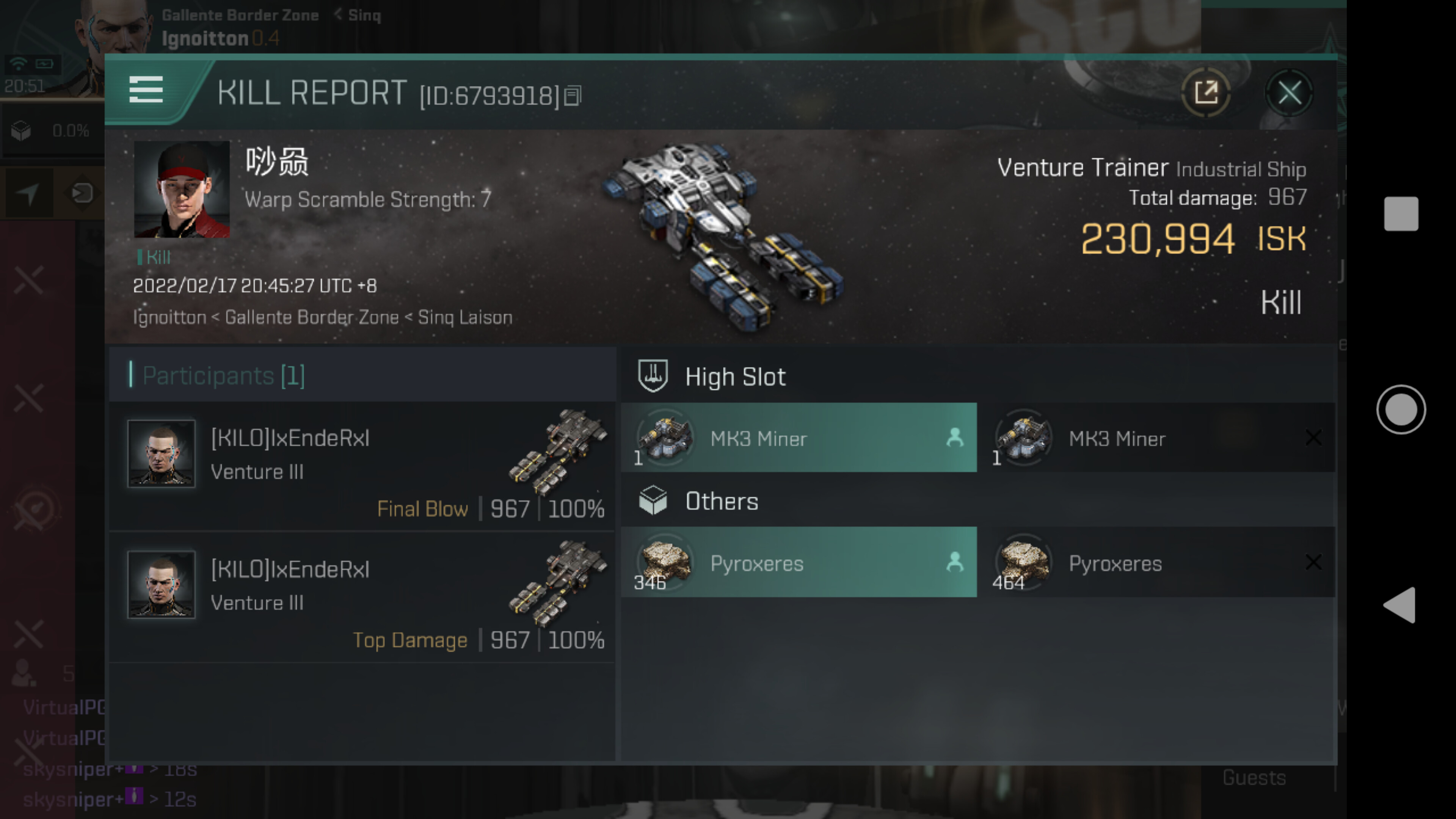Open the Ignoitton system location link
This screenshot has width=1456, height=819.
coord(169,318)
